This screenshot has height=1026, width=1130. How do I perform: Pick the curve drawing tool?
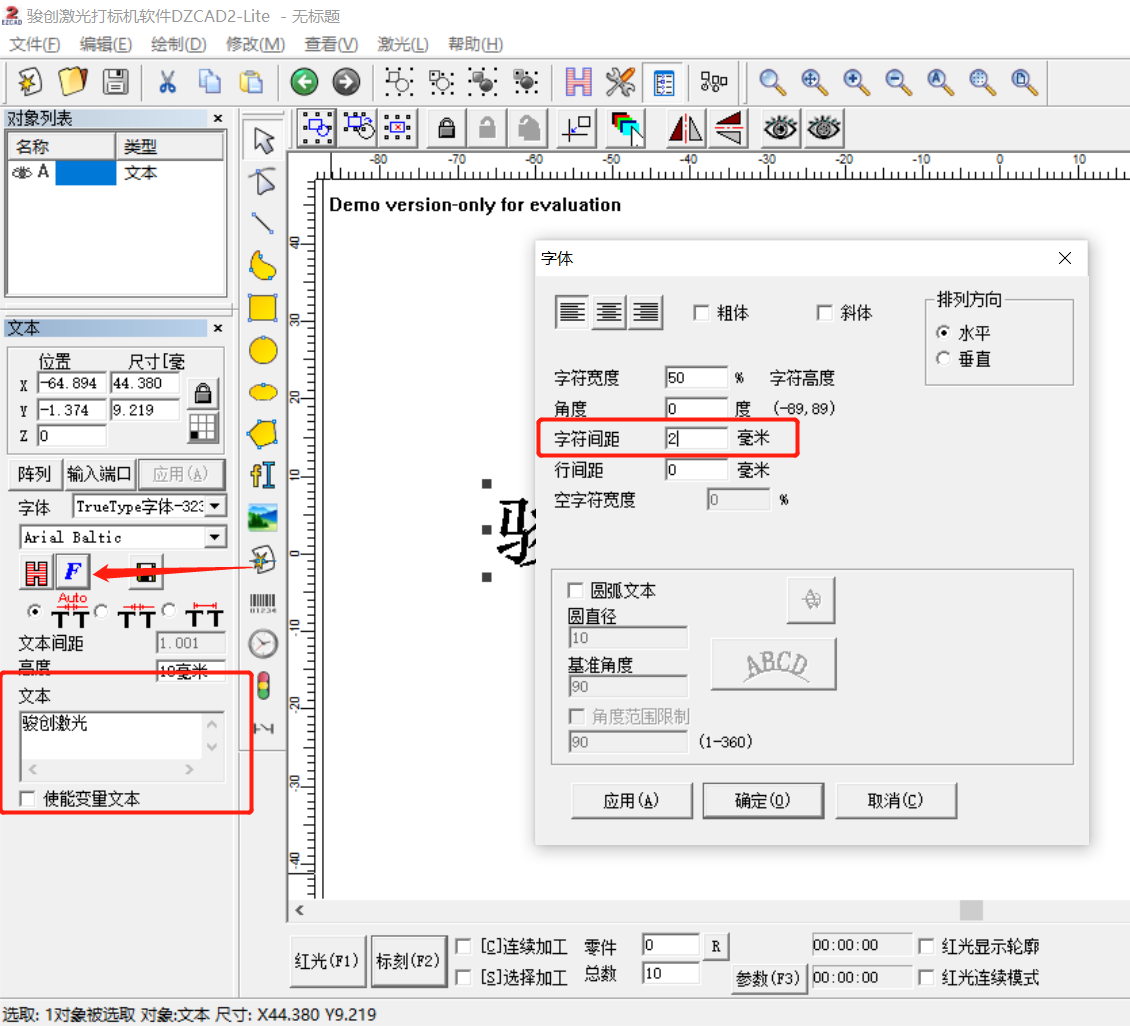263,265
